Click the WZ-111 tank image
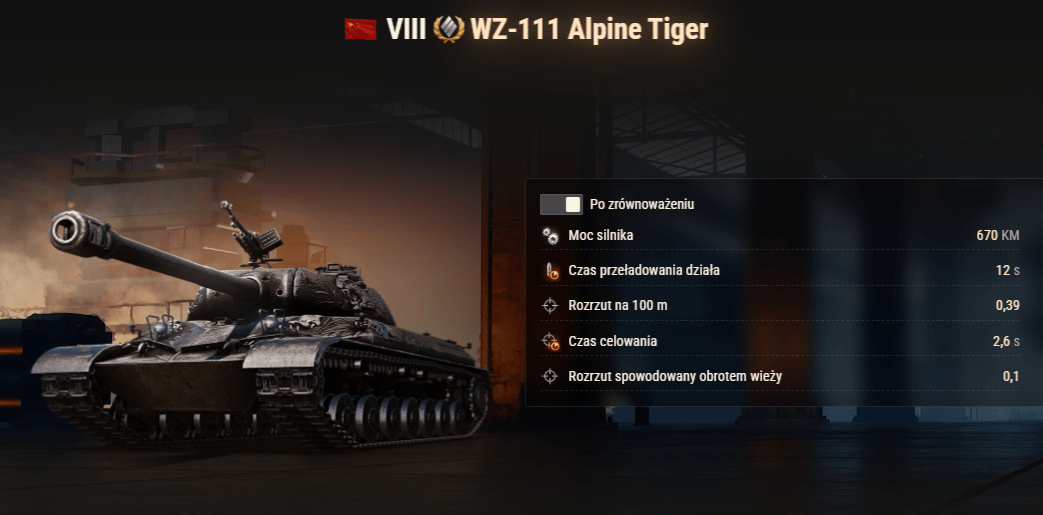This screenshot has height=515, width=1043. pos(259,326)
